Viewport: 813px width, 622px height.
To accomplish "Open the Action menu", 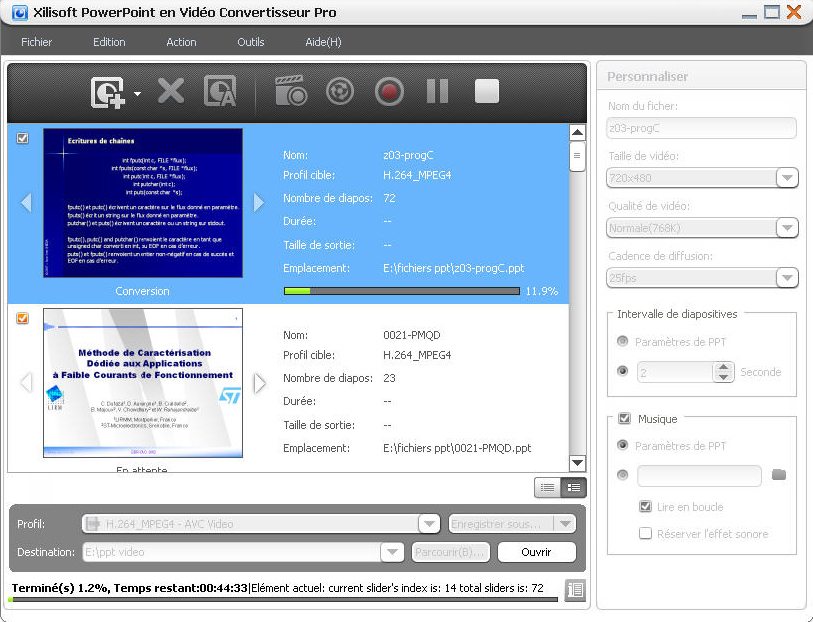I will coord(181,42).
